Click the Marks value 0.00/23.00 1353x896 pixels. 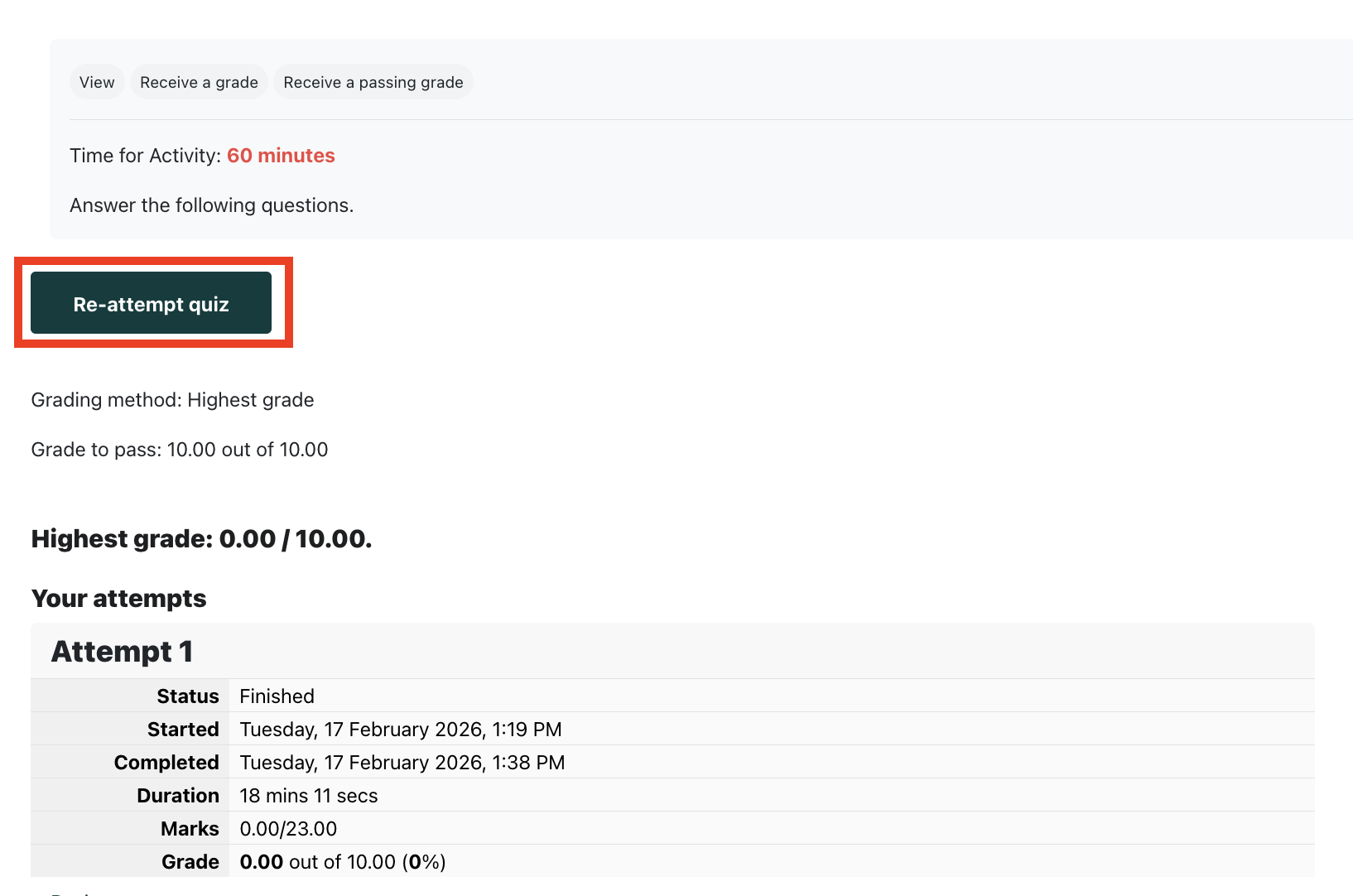pyautogui.click(x=288, y=829)
